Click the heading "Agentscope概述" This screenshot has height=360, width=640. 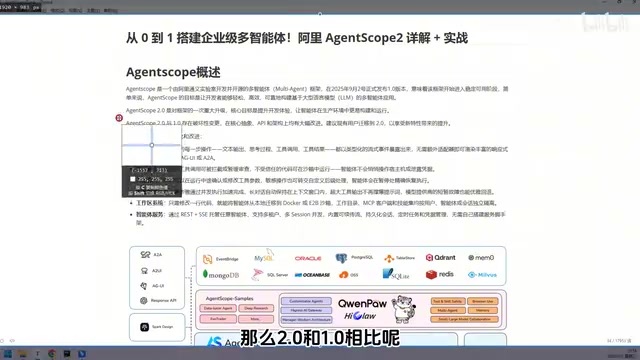[173, 72]
